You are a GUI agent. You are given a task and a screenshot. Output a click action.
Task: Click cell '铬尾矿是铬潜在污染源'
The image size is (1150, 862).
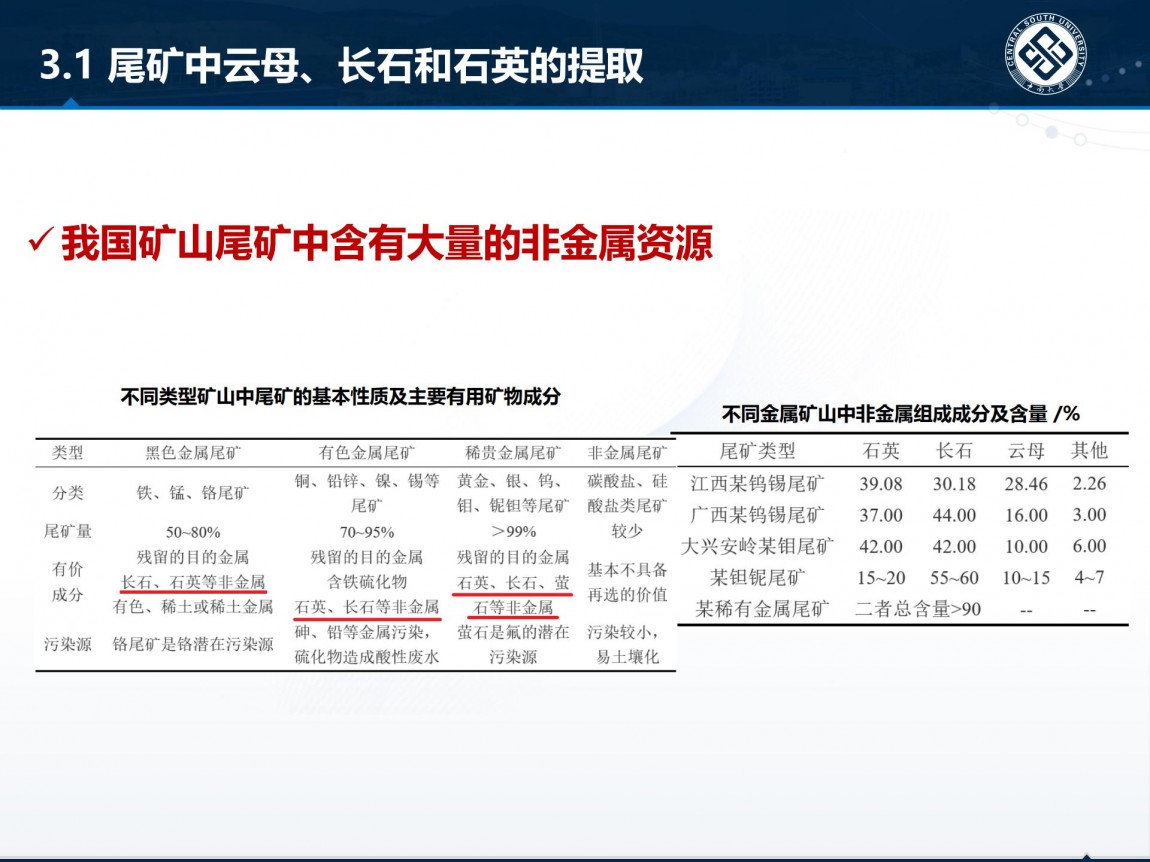coord(193,644)
